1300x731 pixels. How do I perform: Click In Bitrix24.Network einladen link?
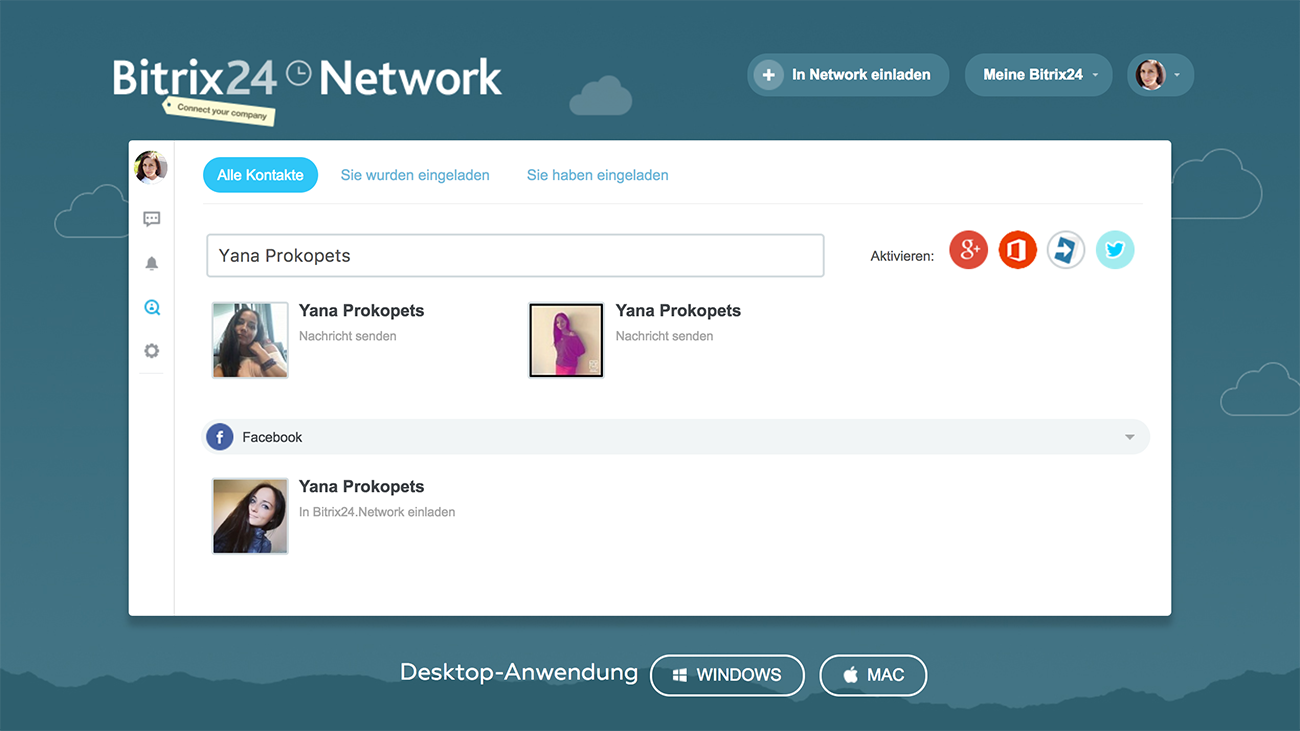[x=377, y=512]
